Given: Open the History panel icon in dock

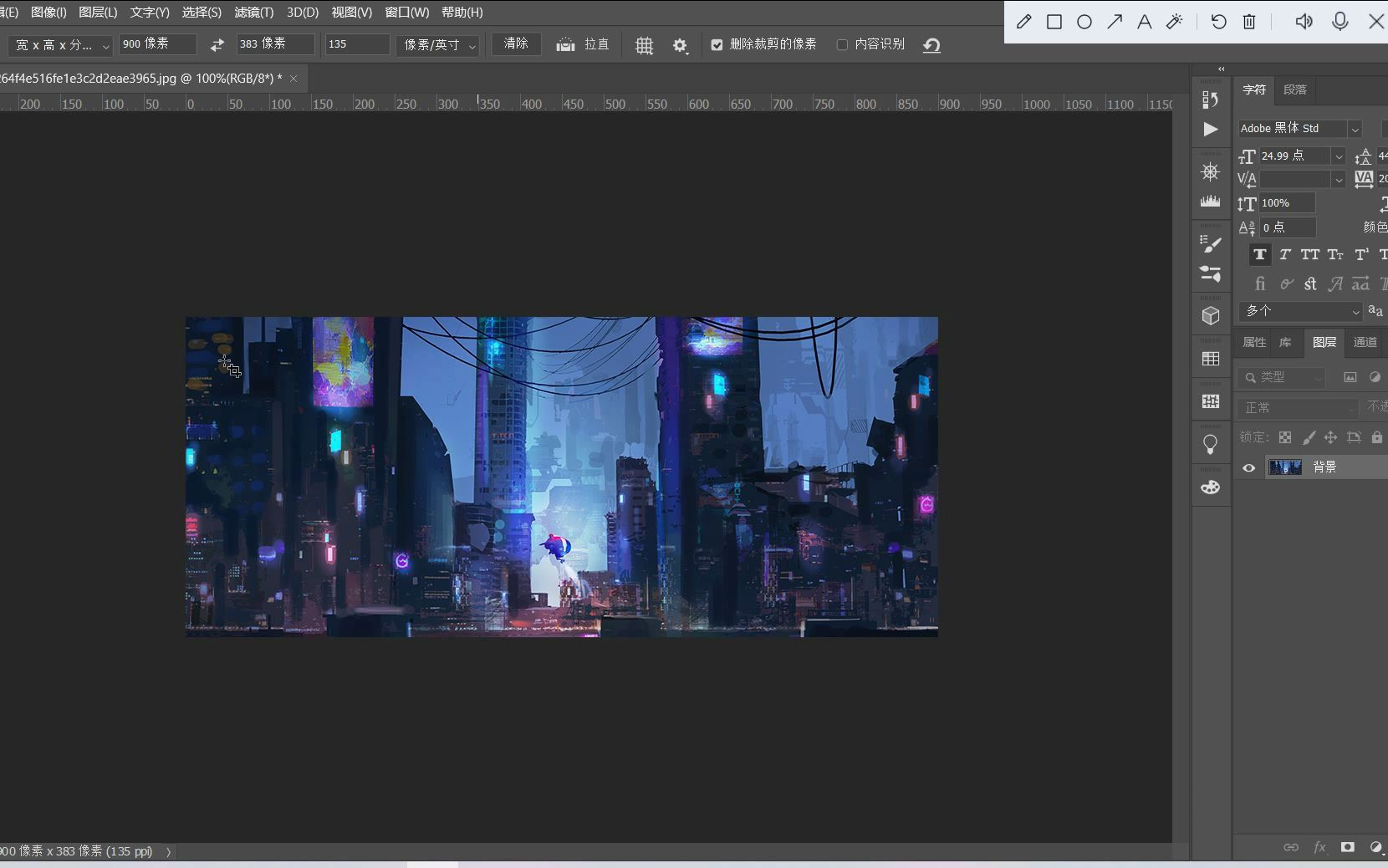Looking at the screenshot, I should (x=1210, y=100).
